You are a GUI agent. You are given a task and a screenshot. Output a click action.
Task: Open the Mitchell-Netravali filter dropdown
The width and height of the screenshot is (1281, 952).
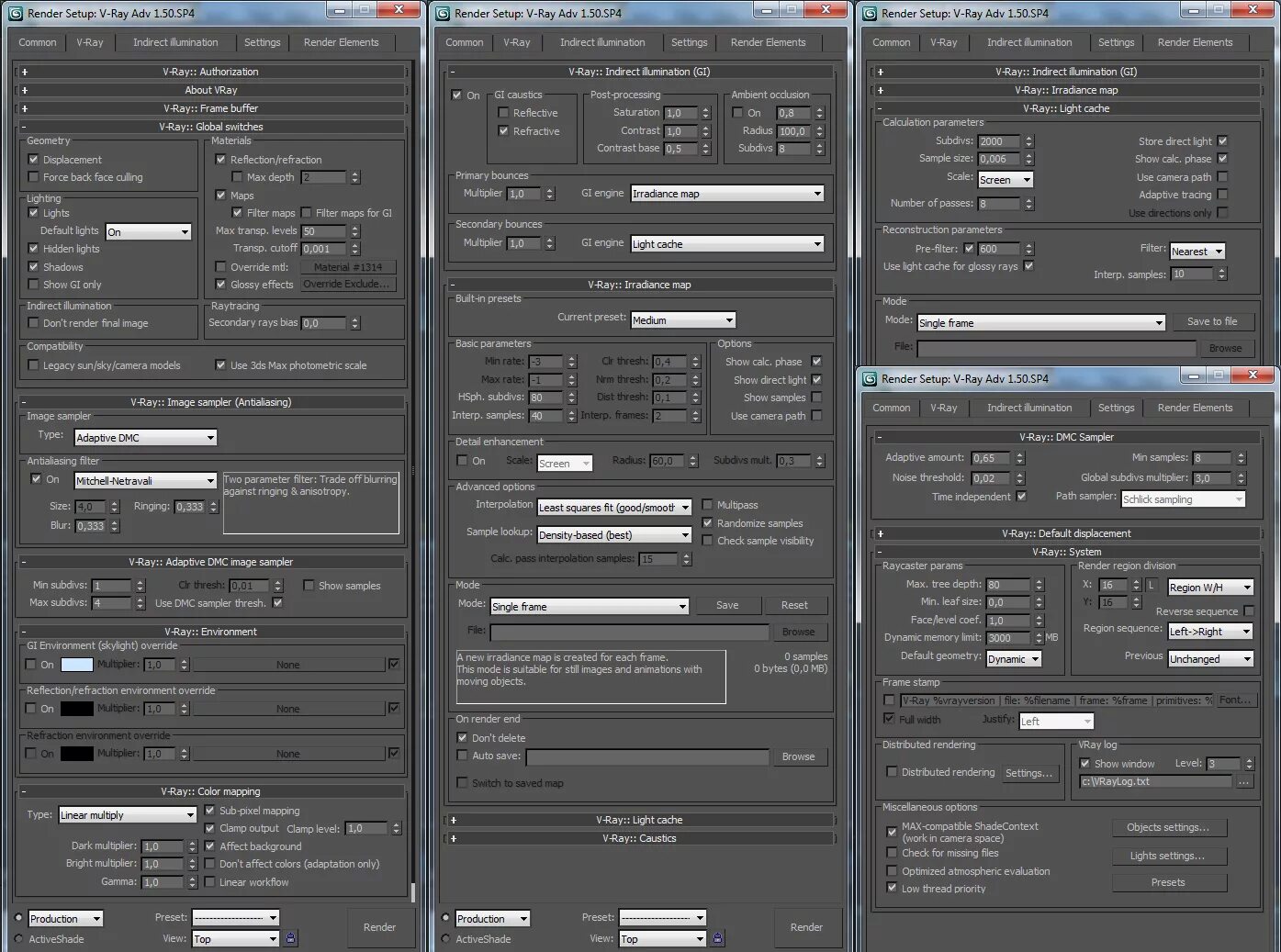tap(145, 481)
